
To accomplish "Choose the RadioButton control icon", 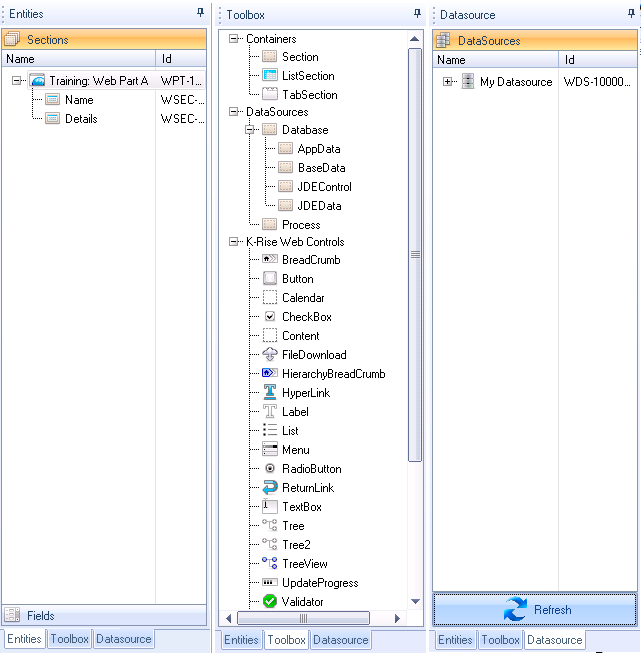I will pyautogui.click(x=269, y=469).
